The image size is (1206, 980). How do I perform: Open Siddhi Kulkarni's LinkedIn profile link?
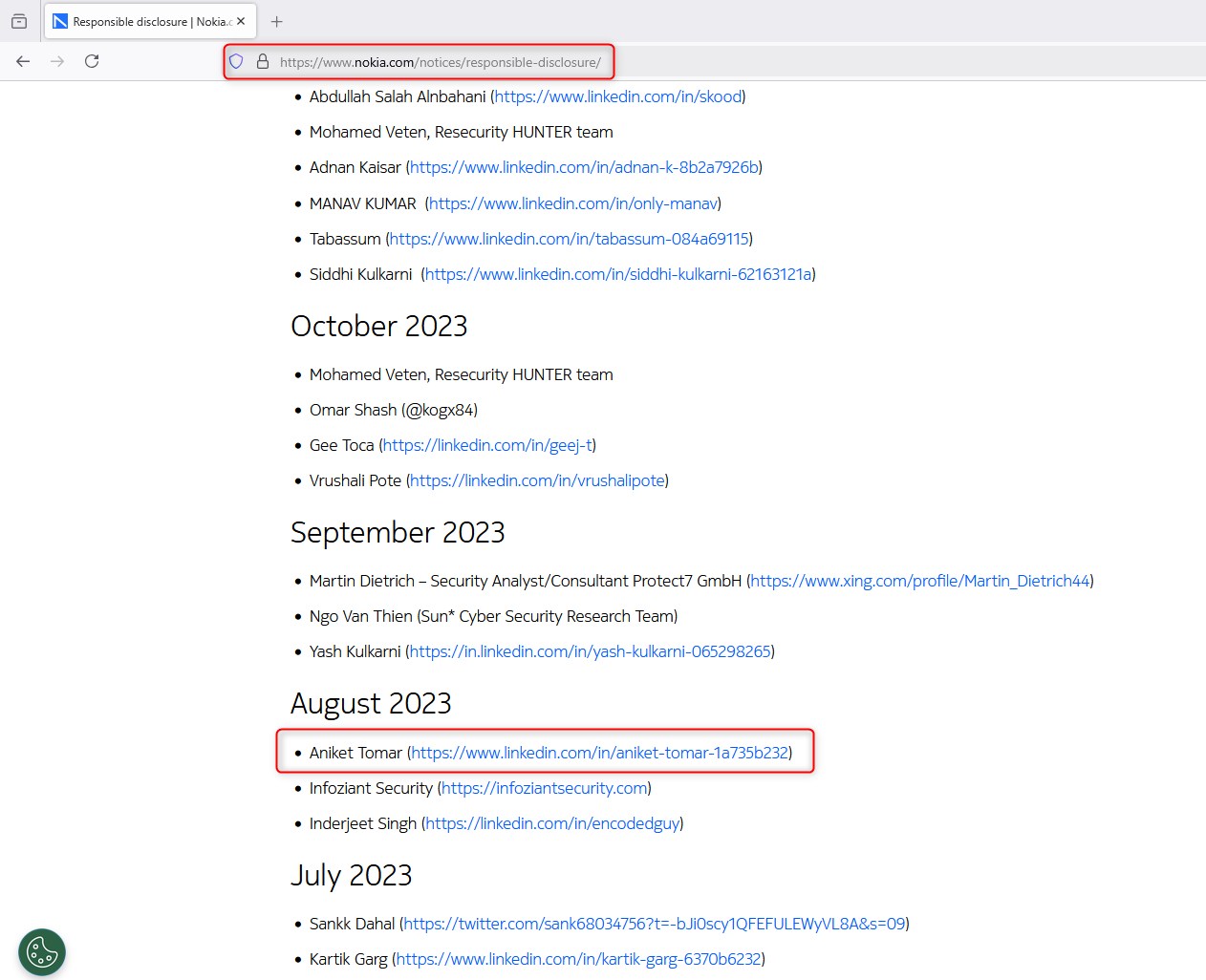tap(618, 274)
